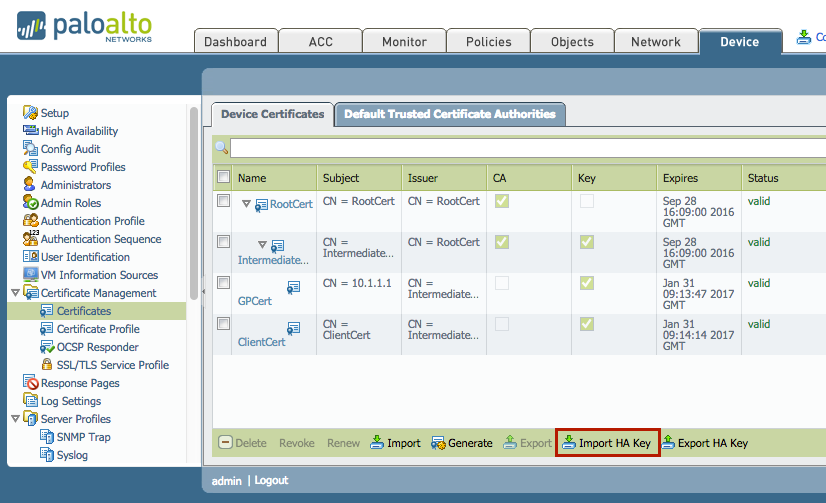Viewport: 826px width, 503px height.
Task: Click the Authentication Sequence icon
Action: (x=31, y=238)
